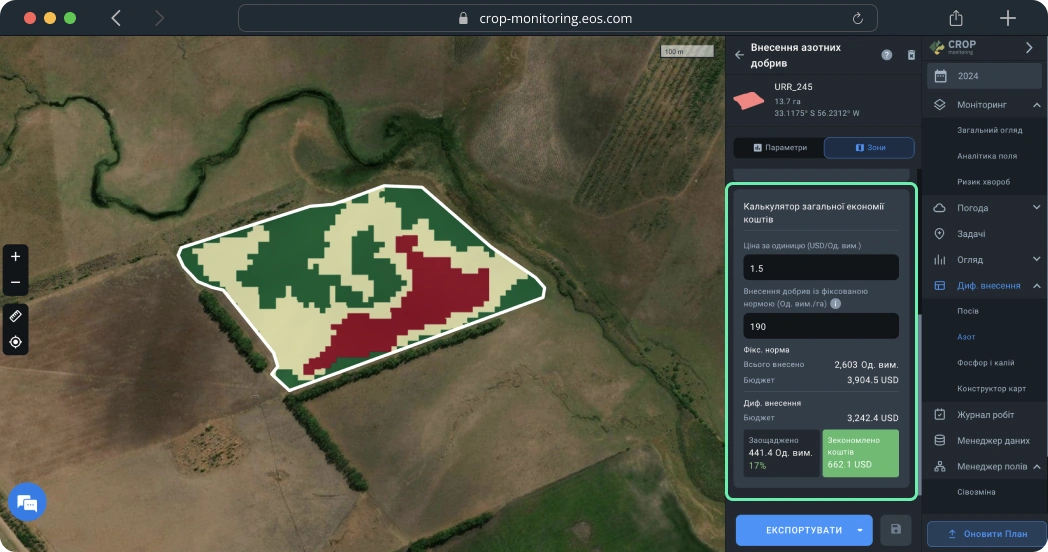Viewport: 1048px width, 552px height.
Task: Collapse the Моніторинг section
Action: tap(1034, 104)
